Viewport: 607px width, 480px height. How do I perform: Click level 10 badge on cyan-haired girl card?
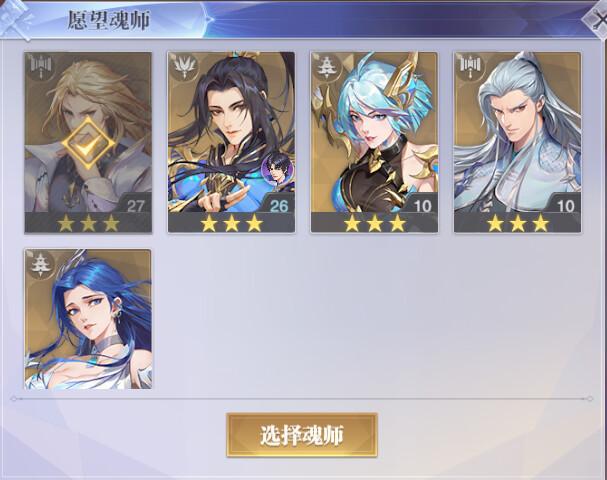tap(422, 204)
